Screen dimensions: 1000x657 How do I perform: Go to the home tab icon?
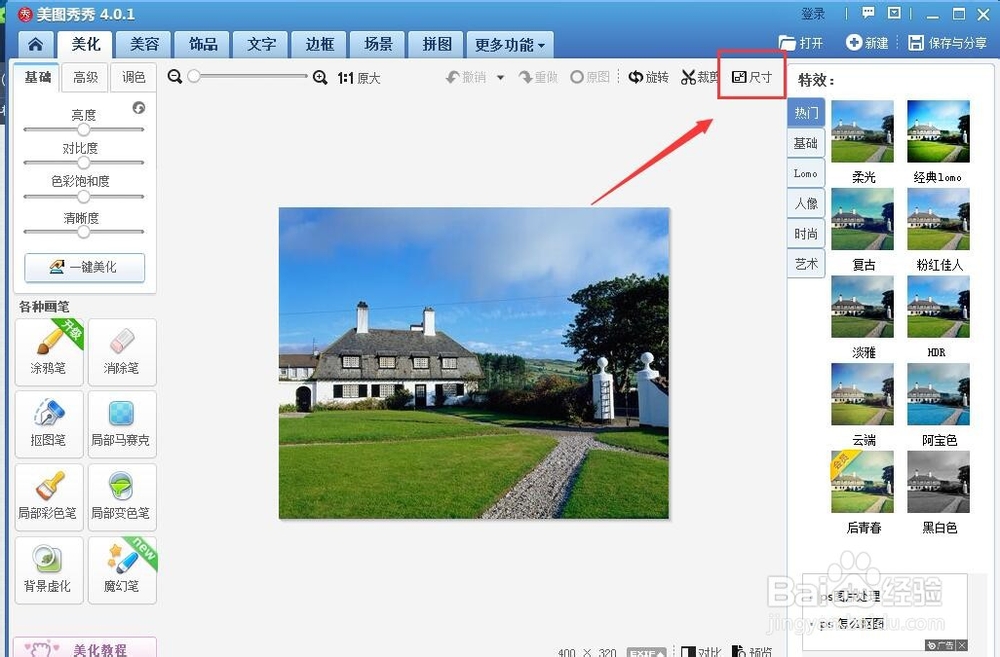[36, 44]
